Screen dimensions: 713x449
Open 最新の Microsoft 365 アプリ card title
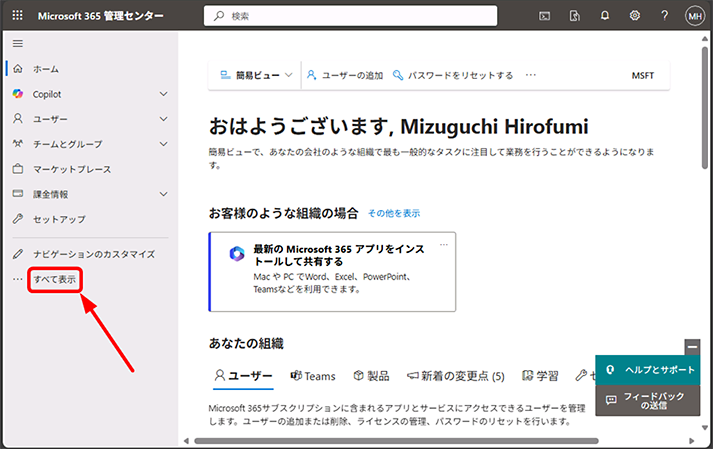pyautogui.click(x=339, y=255)
